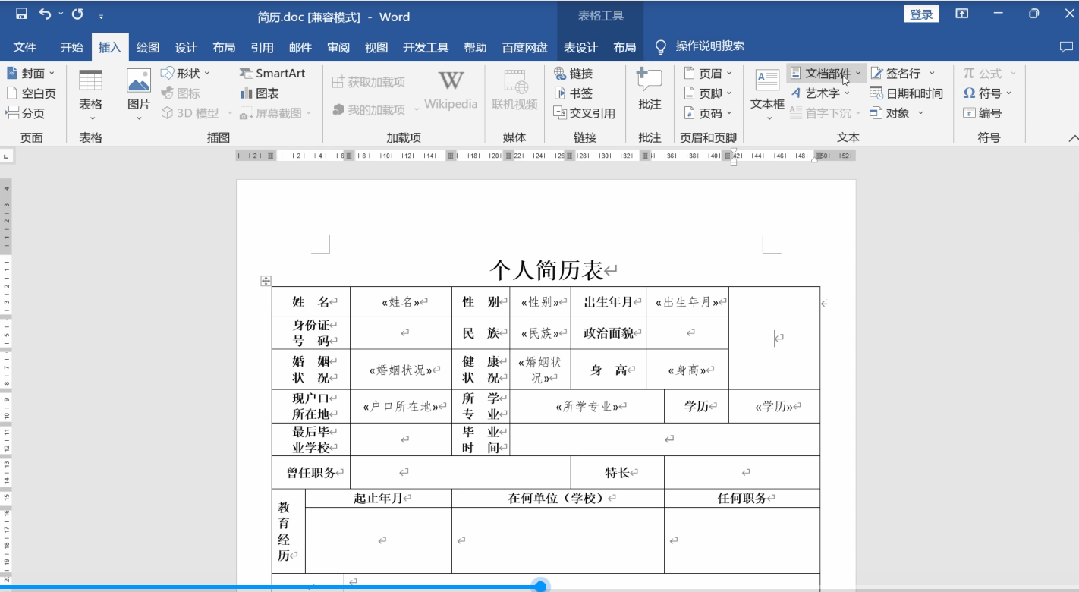Click the «户口所在地» merge field
The height and width of the screenshot is (592, 1079).
click(x=400, y=406)
